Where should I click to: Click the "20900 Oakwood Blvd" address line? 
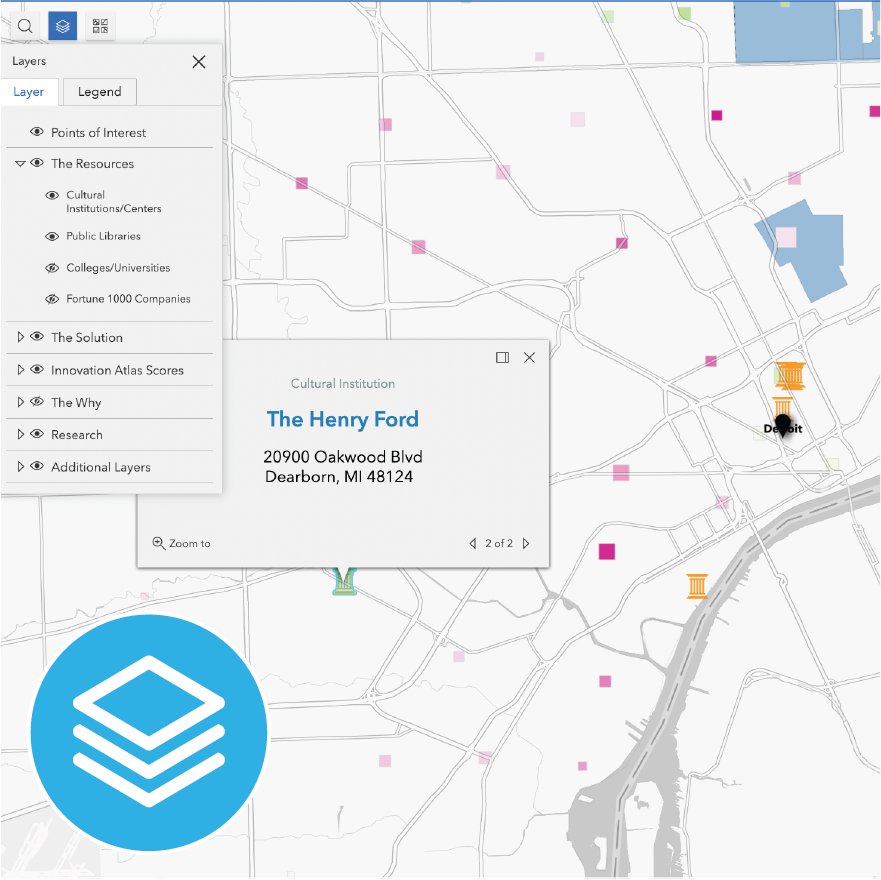tap(343, 457)
